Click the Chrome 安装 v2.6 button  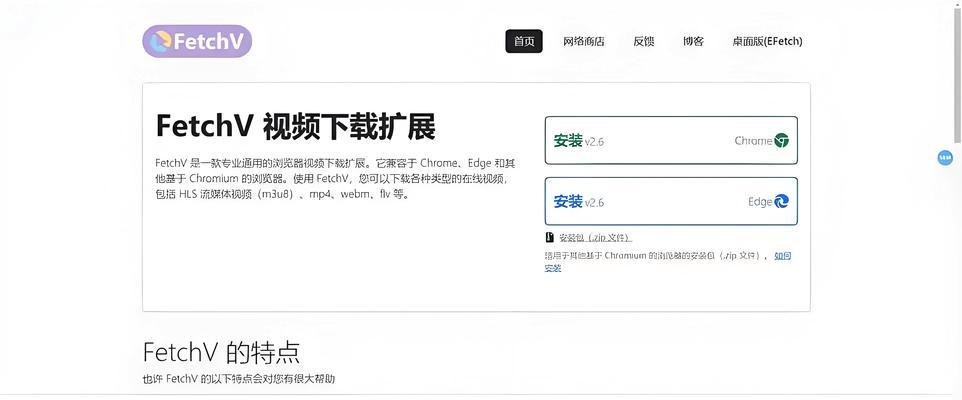click(x=671, y=140)
